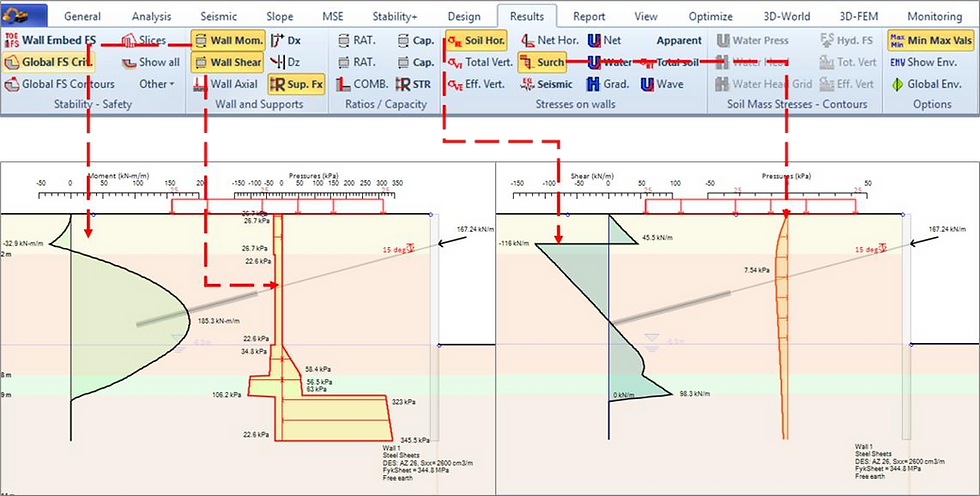This screenshot has width=980, height=496.
Task: Show Total Vert. stresses
Action: click(480, 62)
